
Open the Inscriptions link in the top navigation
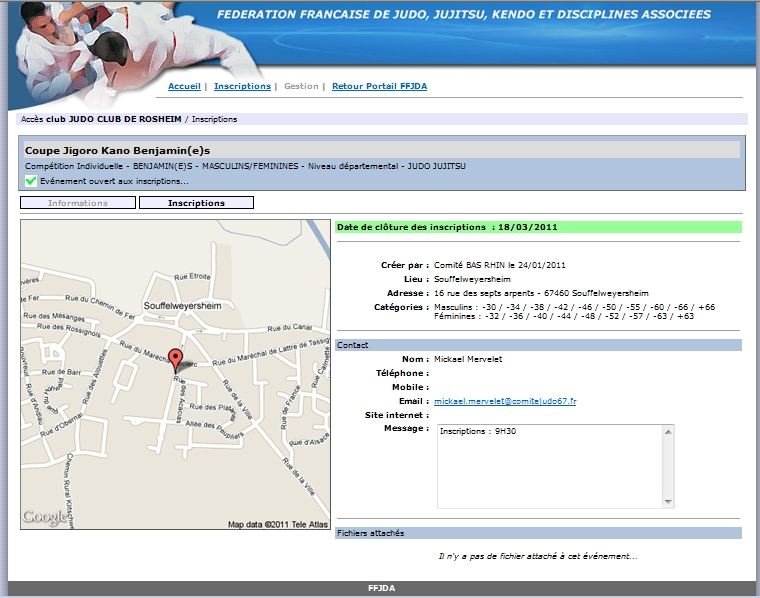click(x=242, y=87)
